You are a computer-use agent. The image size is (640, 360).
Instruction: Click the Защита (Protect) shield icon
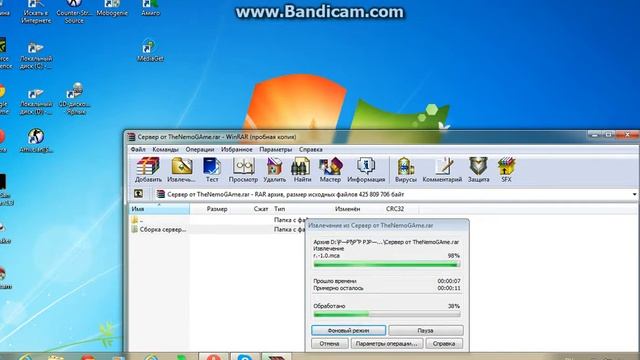click(478, 169)
